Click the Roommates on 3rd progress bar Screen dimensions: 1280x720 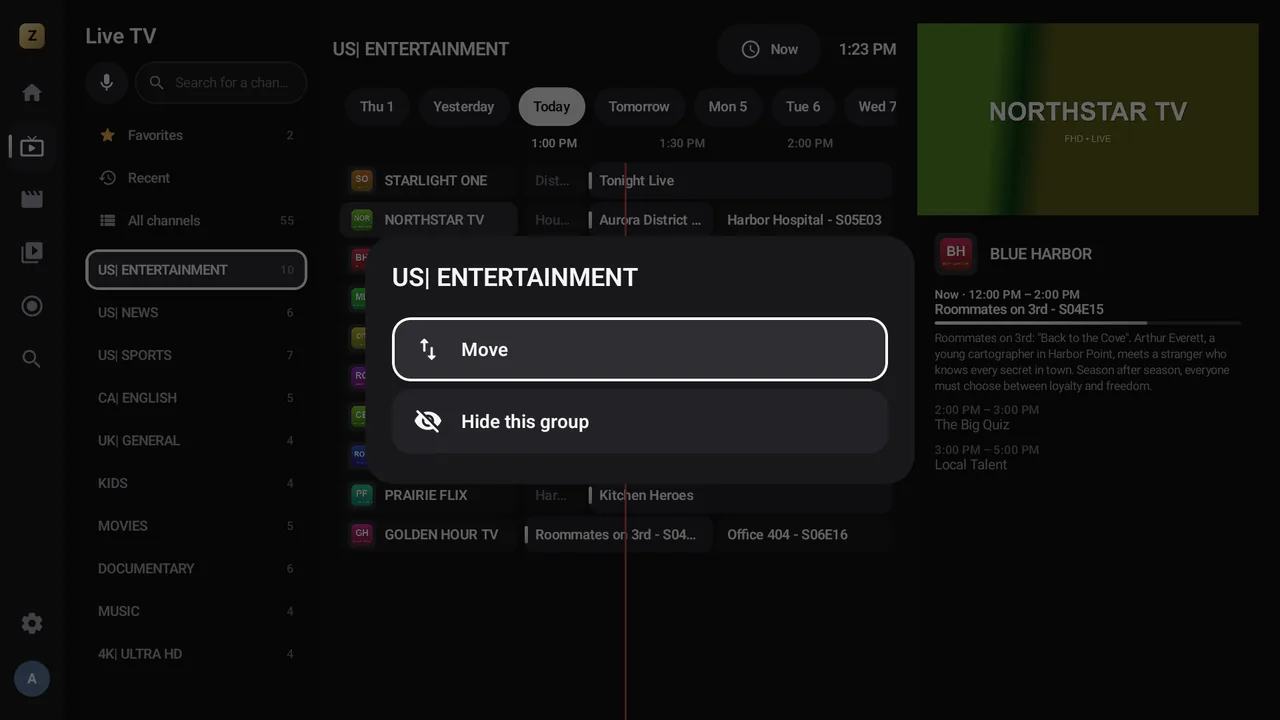tap(1088, 323)
